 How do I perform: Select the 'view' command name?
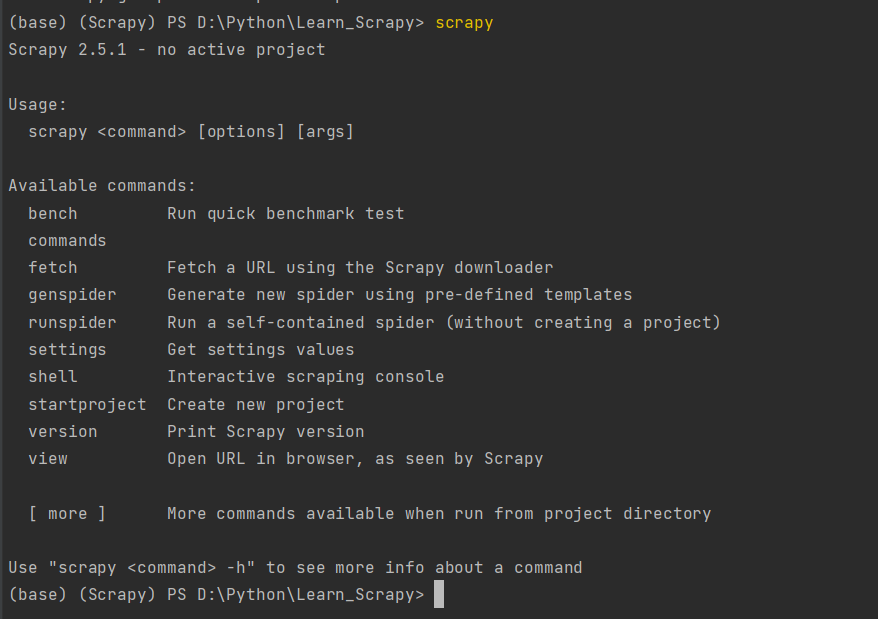pyautogui.click(x=48, y=459)
